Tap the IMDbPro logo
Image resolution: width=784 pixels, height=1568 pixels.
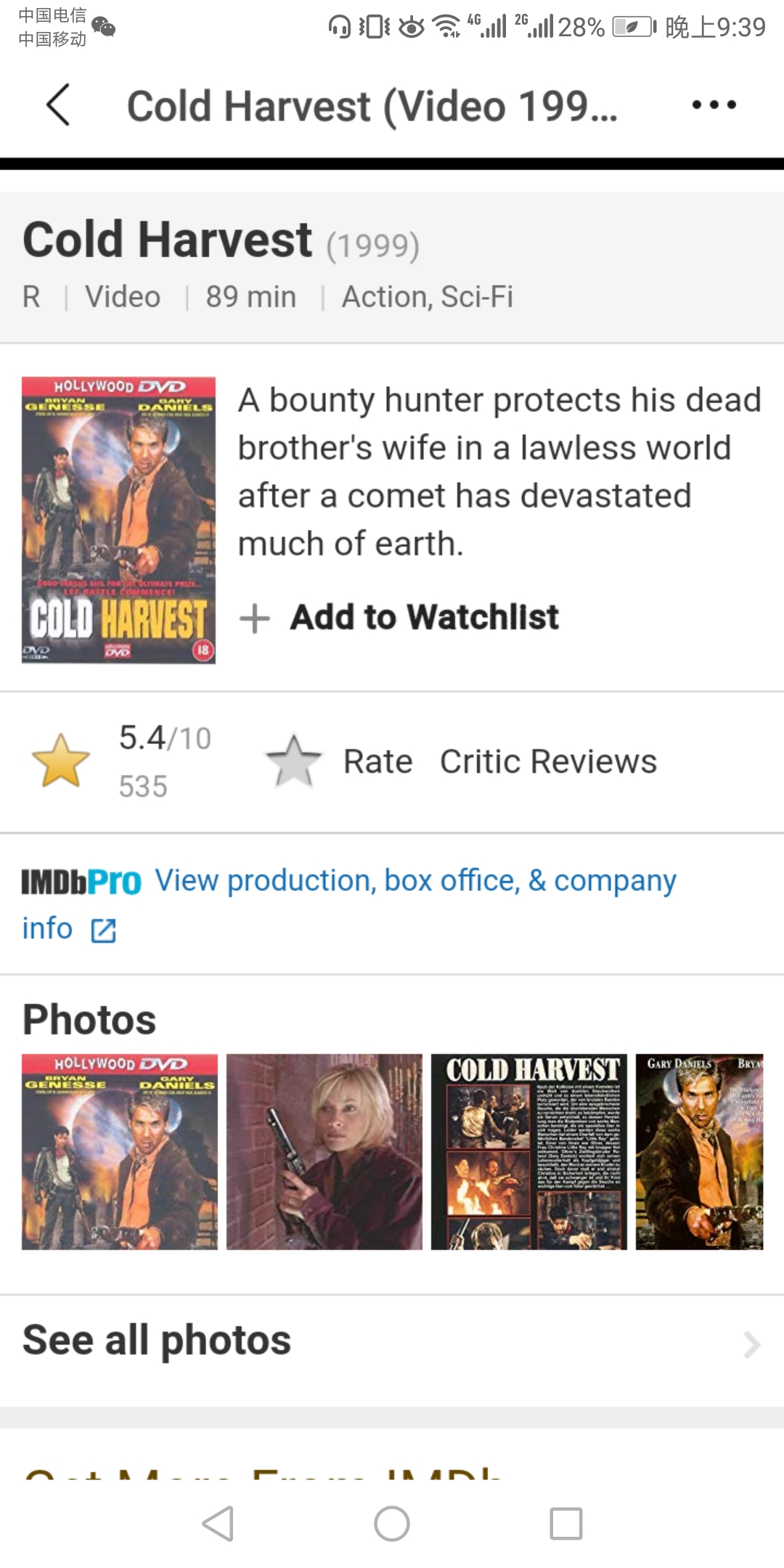tap(81, 881)
